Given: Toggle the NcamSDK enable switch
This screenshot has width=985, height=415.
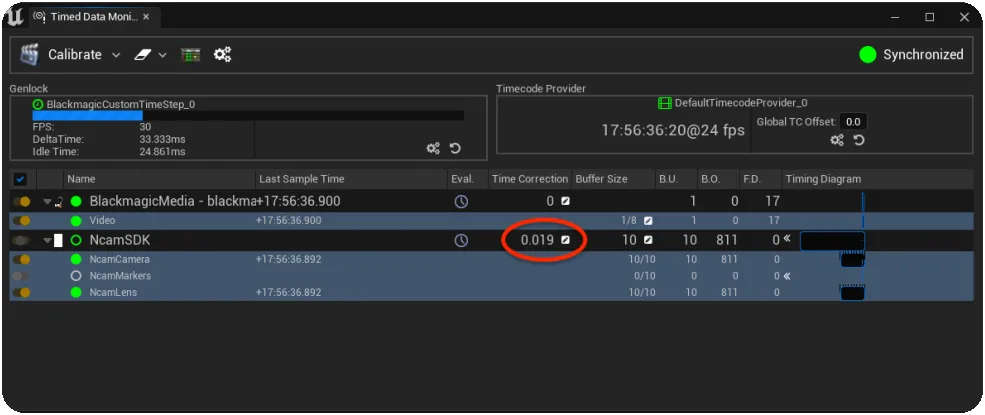Looking at the screenshot, I should pyautogui.click(x=21, y=240).
